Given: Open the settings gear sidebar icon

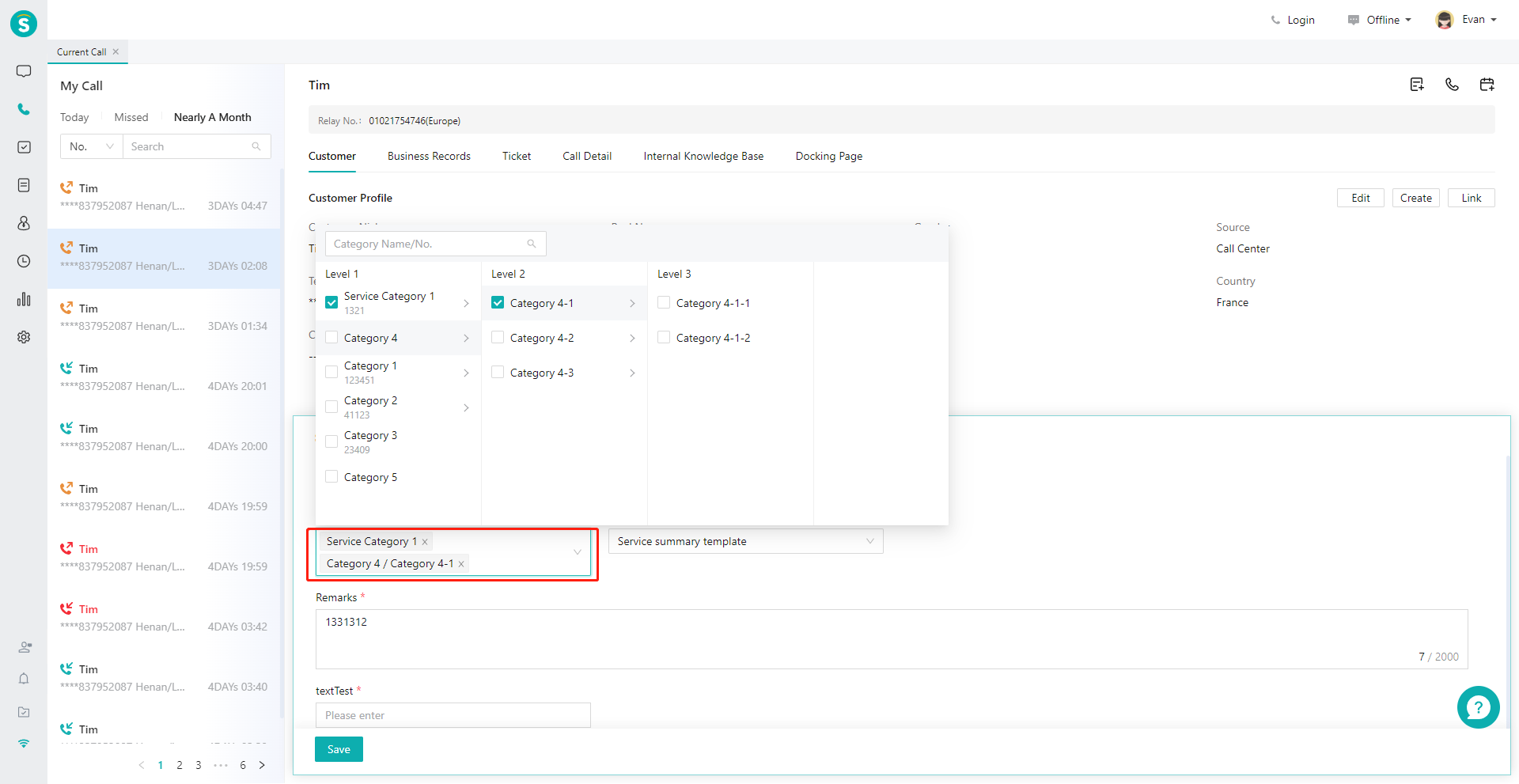Looking at the screenshot, I should tap(24, 337).
